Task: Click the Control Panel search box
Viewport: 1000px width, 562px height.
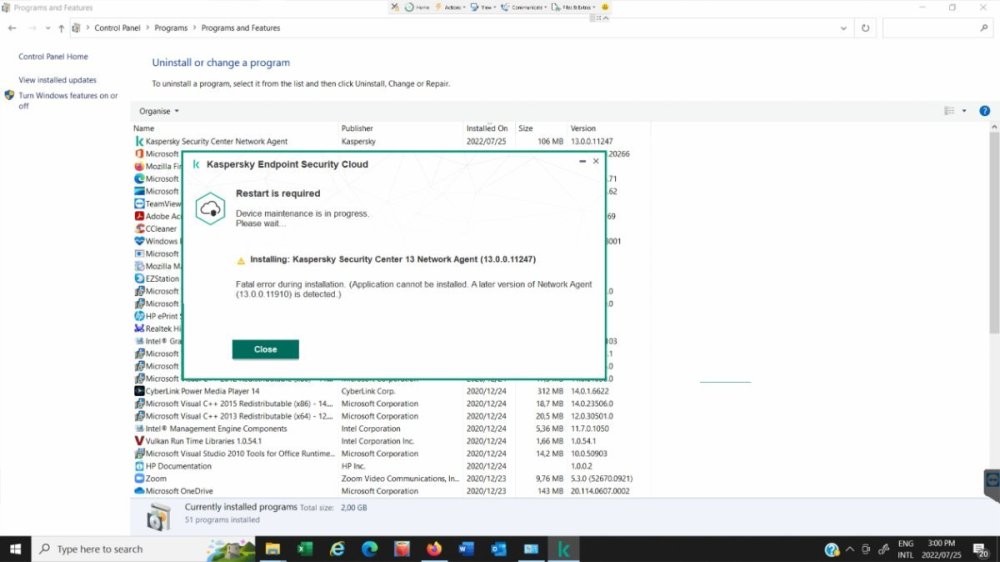Action: click(937, 28)
